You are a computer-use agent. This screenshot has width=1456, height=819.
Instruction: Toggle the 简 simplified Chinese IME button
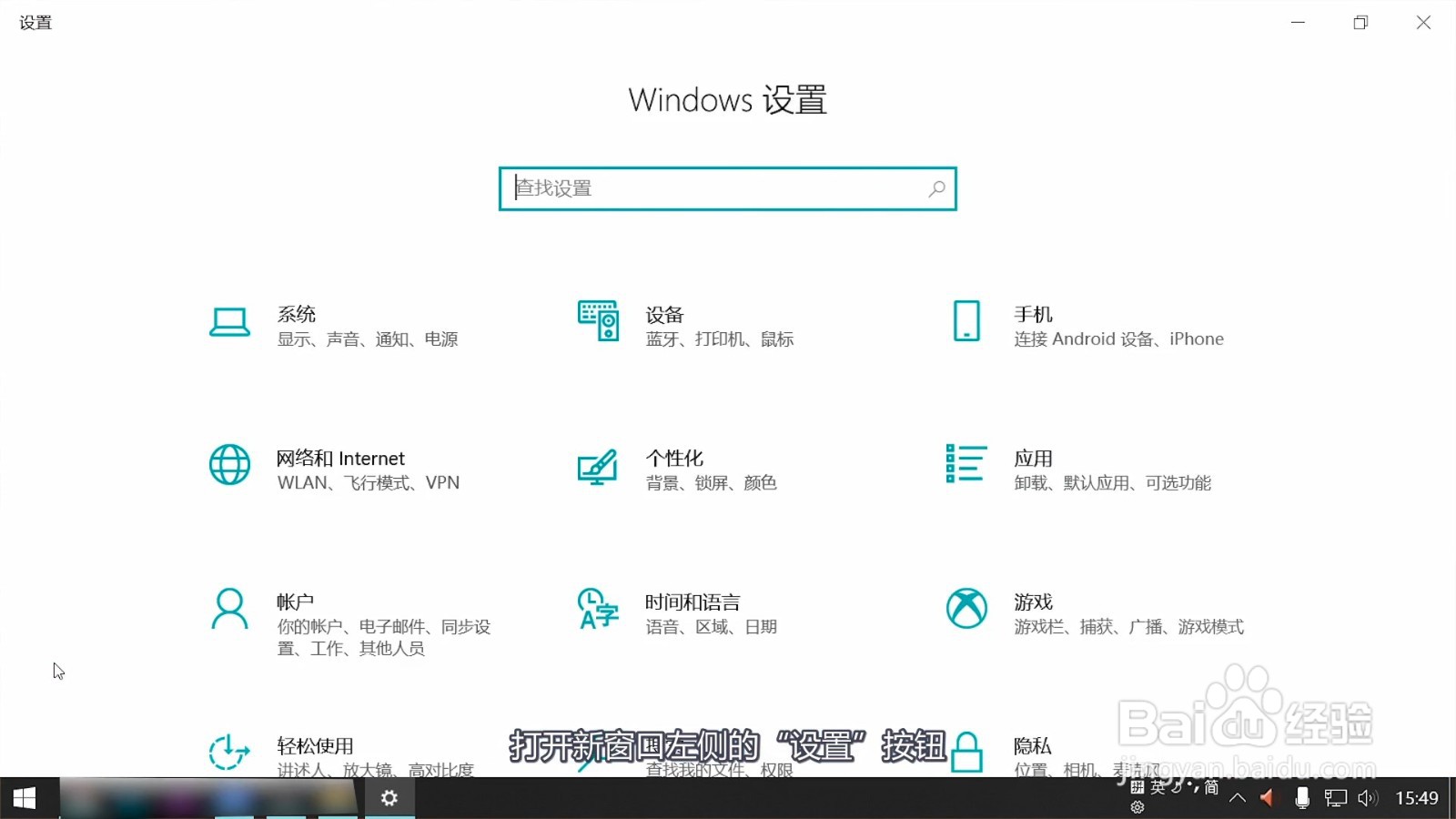point(1211,787)
